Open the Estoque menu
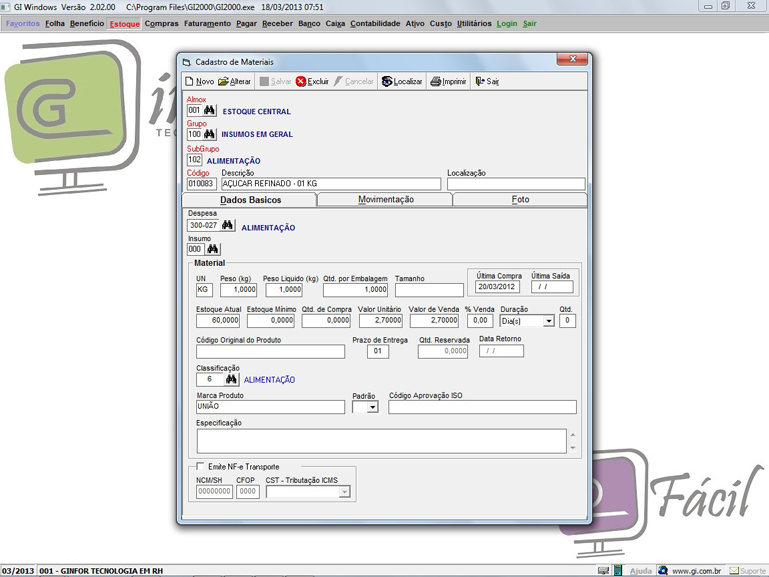Image resolution: width=769 pixels, height=577 pixels. click(125, 24)
